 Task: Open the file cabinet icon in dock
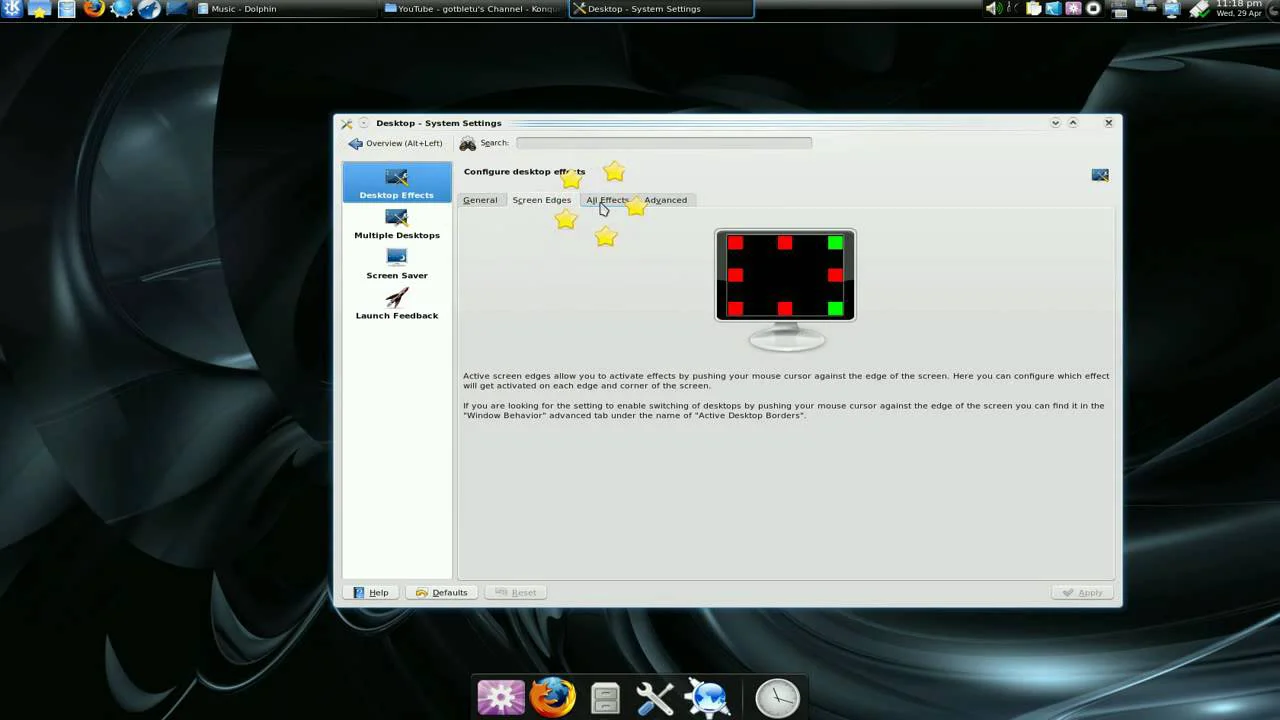point(605,697)
